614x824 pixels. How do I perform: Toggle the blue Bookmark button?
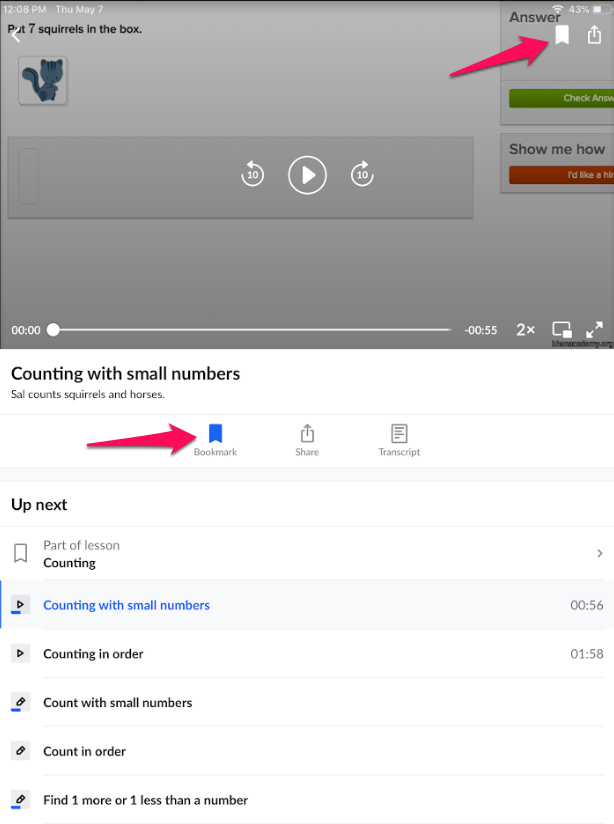[x=216, y=440]
